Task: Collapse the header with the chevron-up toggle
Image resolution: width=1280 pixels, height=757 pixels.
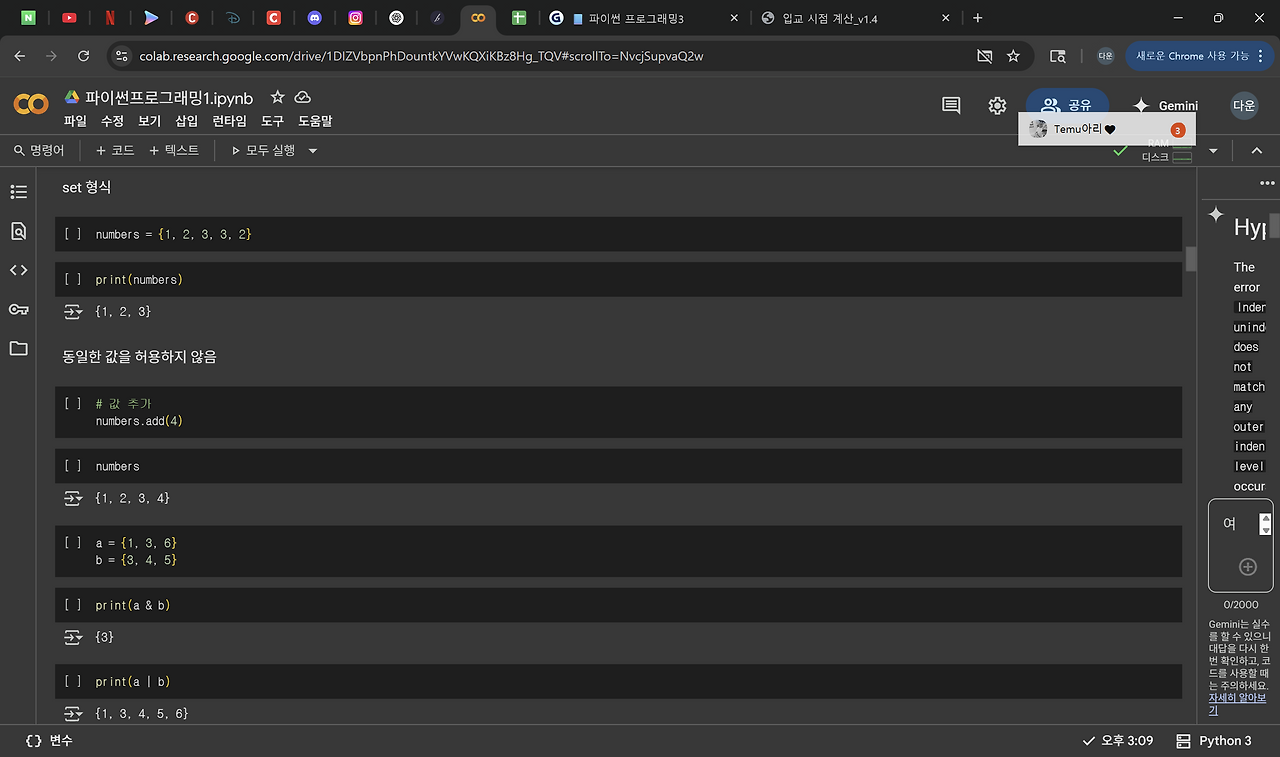Action: point(1257,151)
